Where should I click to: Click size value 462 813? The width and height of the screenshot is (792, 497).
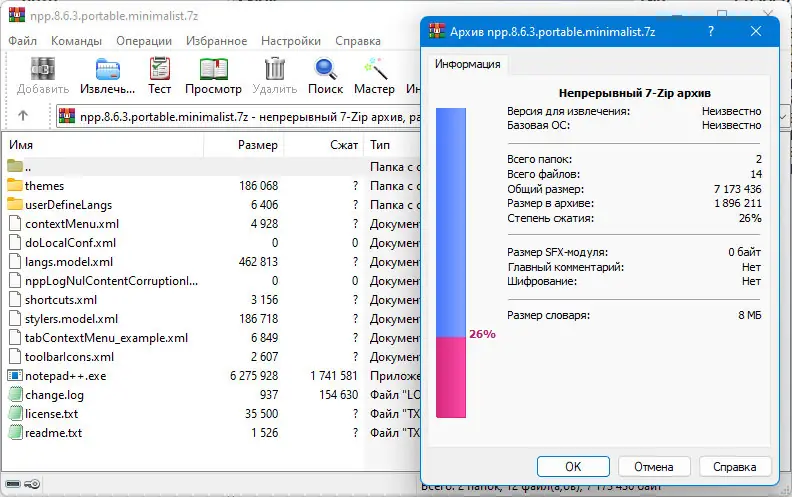[258, 262]
